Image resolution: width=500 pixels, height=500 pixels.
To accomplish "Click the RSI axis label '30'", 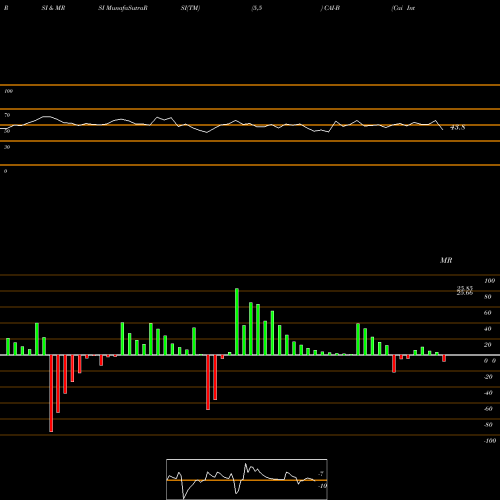I will [7, 147].
